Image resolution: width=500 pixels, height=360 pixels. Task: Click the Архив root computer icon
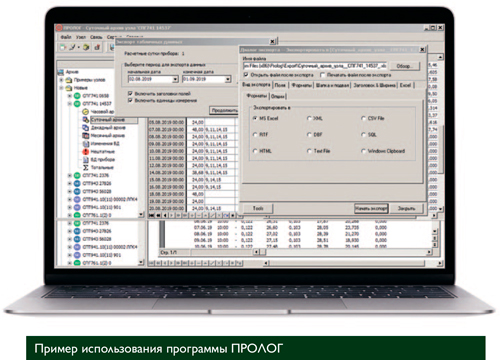pyautogui.click(x=61, y=72)
